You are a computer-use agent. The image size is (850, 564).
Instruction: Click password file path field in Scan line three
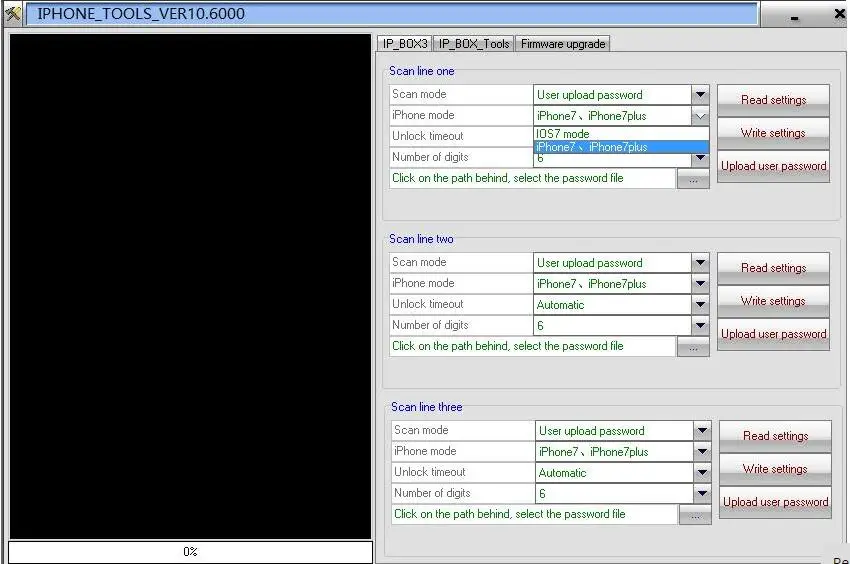(535, 515)
